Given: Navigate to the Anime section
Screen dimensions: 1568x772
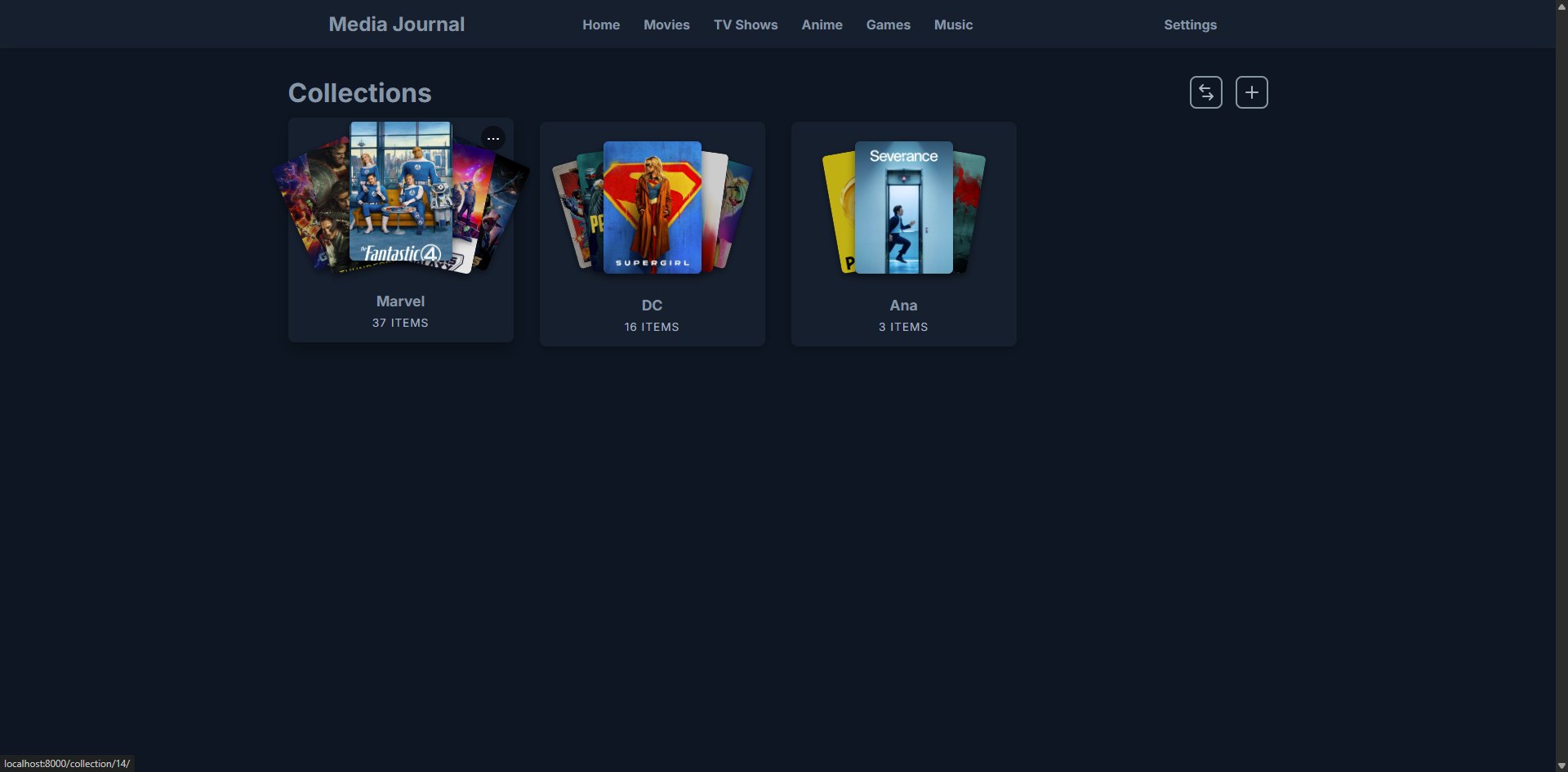Looking at the screenshot, I should point(822,25).
